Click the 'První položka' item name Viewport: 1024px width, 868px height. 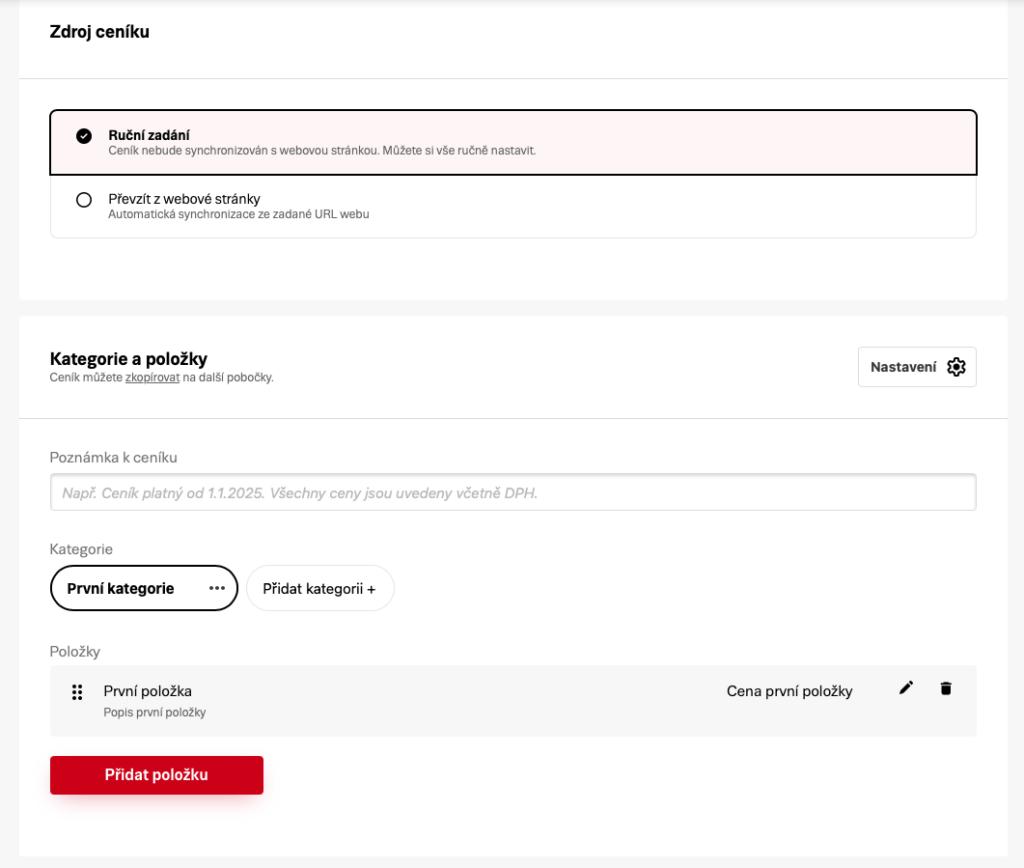(148, 691)
